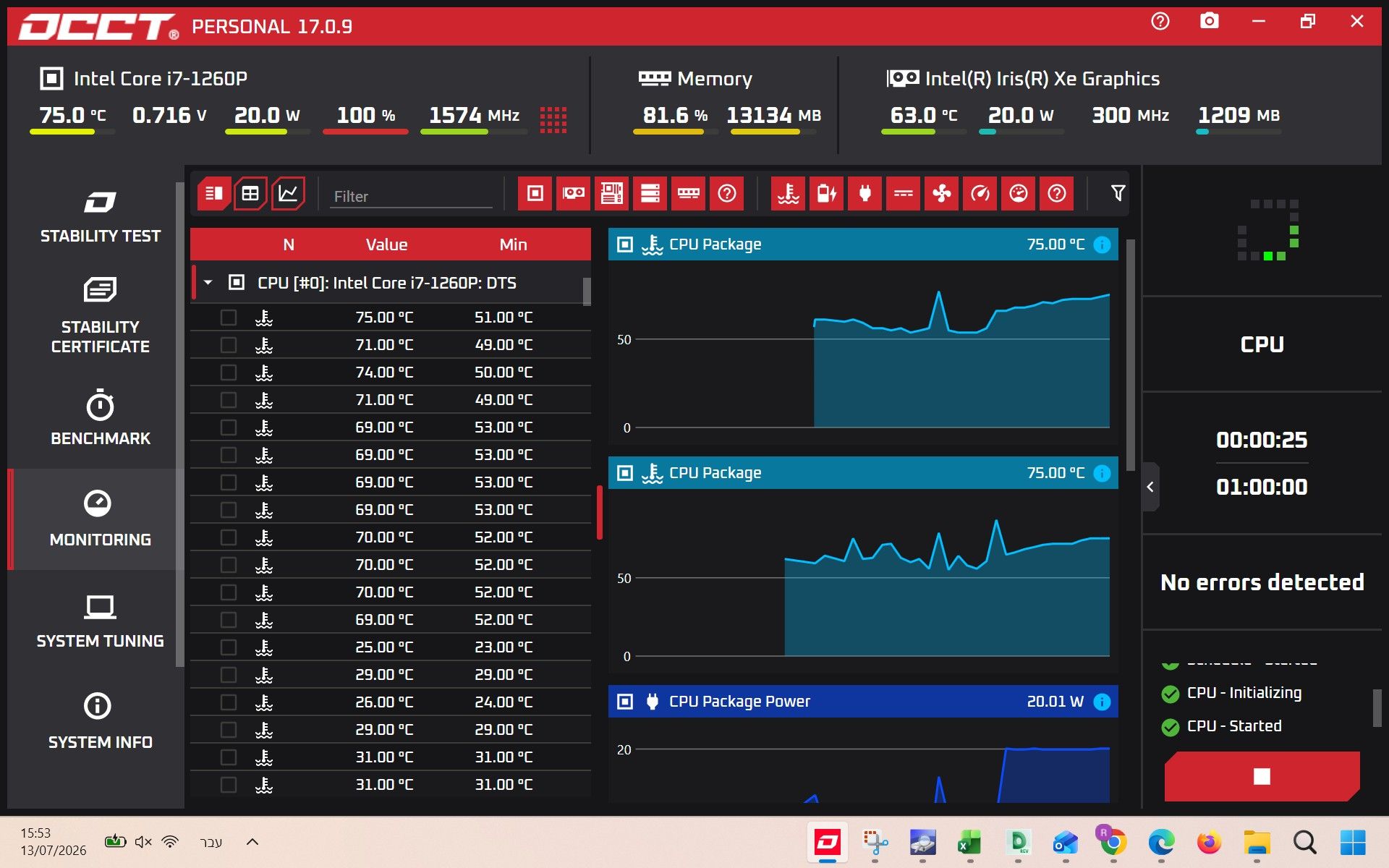Check the sensor row with 25.00 °C value
The image size is (1389, 868).
tap(229, 647)
